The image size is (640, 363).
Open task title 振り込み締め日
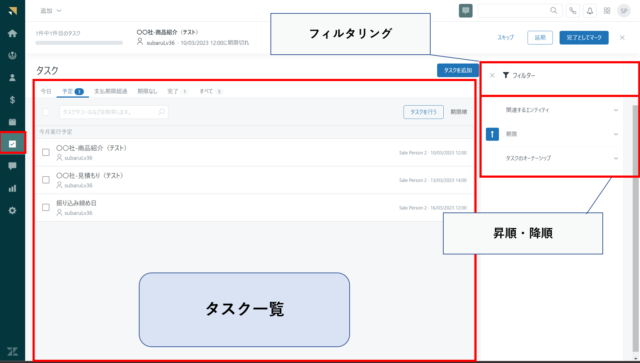pos(76,203)
